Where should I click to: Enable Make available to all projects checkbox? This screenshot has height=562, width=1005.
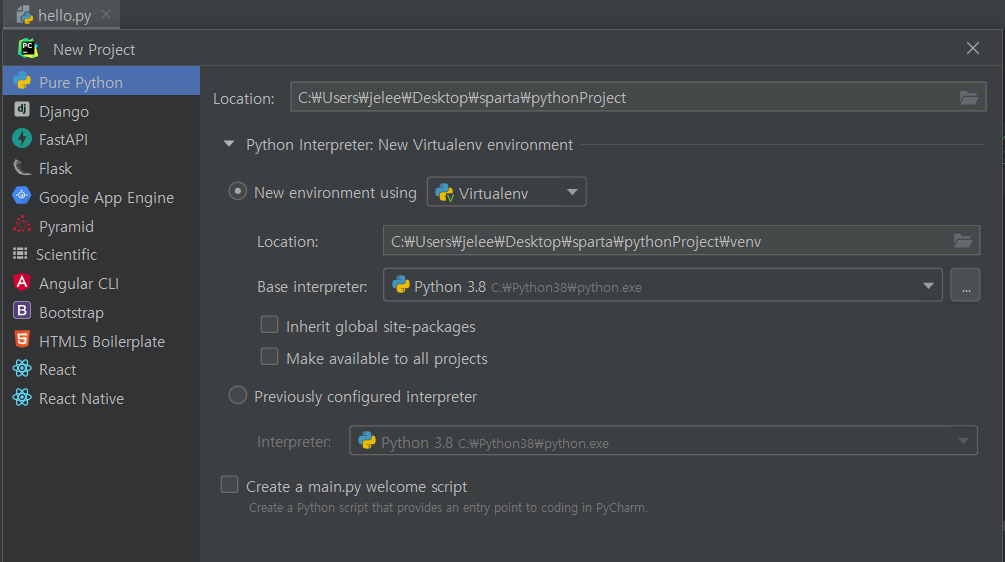[x=269, y=356]
